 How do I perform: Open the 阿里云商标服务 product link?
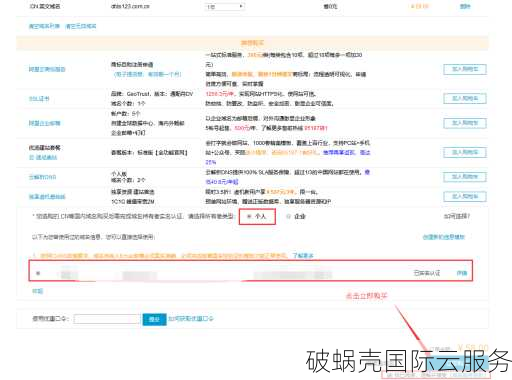click(47, 69)
